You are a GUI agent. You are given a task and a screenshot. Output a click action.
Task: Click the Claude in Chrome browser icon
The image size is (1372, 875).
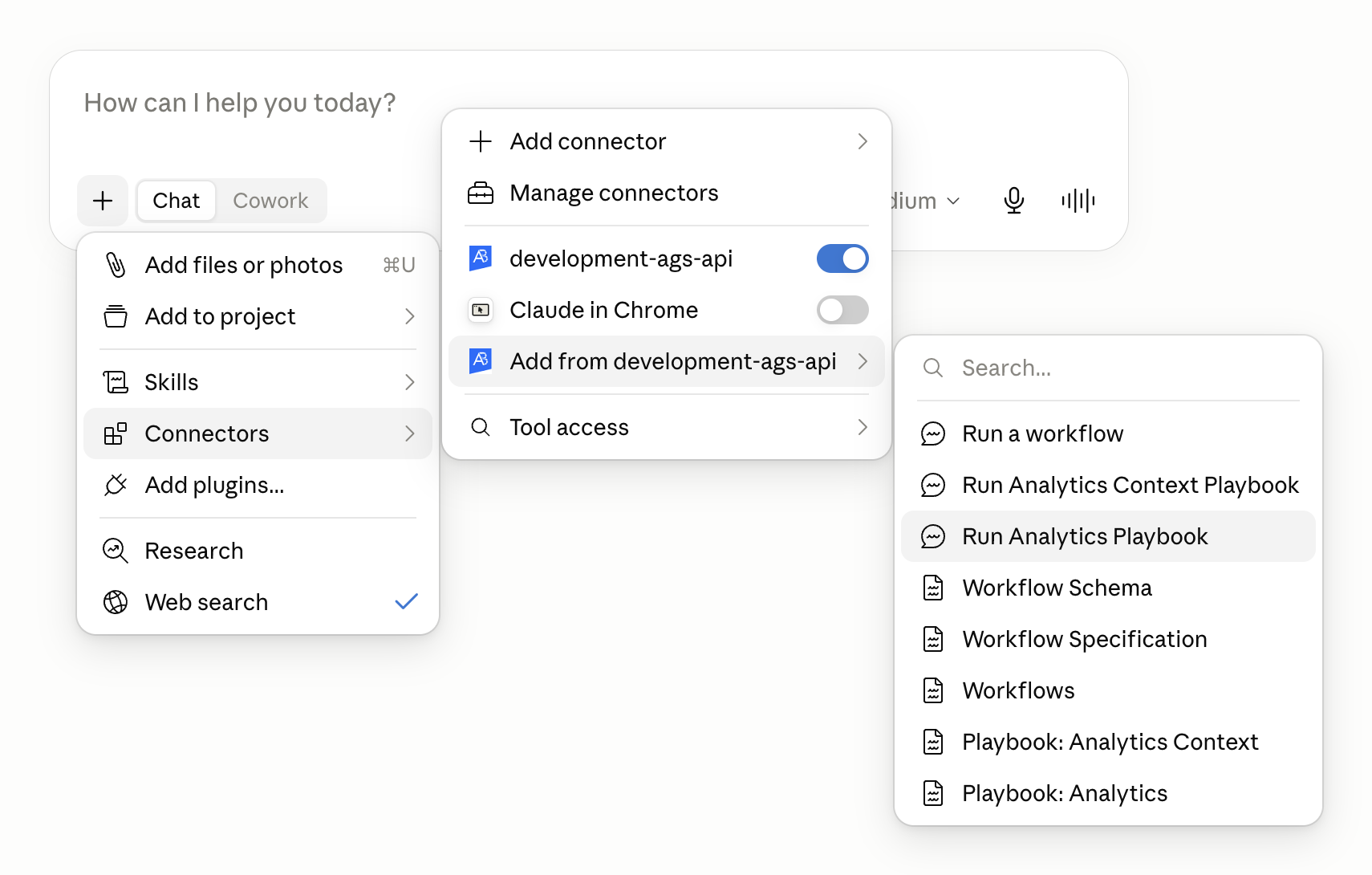(x=481, y=310)
